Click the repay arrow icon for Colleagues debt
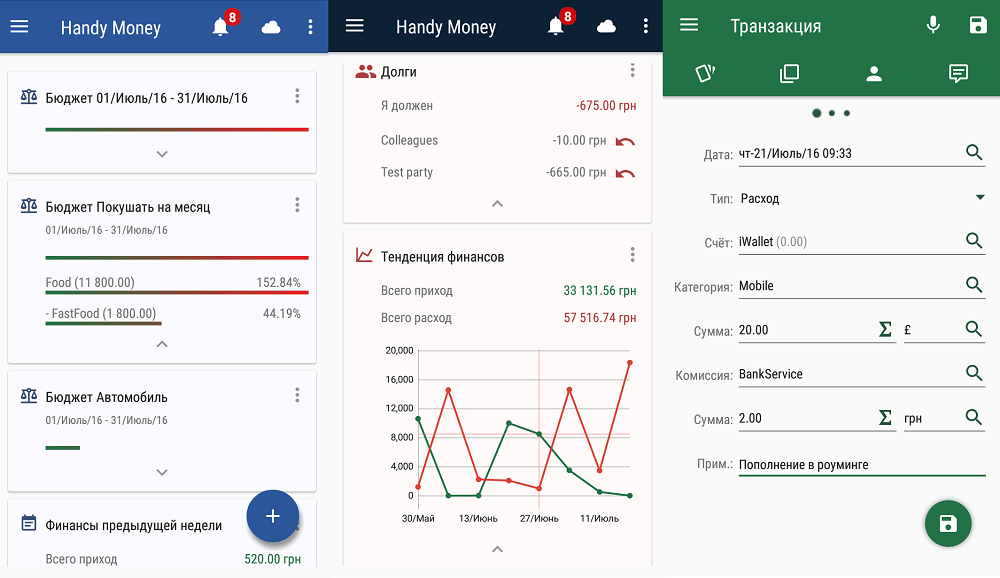Screen dimensions: 1000x578 625,141
